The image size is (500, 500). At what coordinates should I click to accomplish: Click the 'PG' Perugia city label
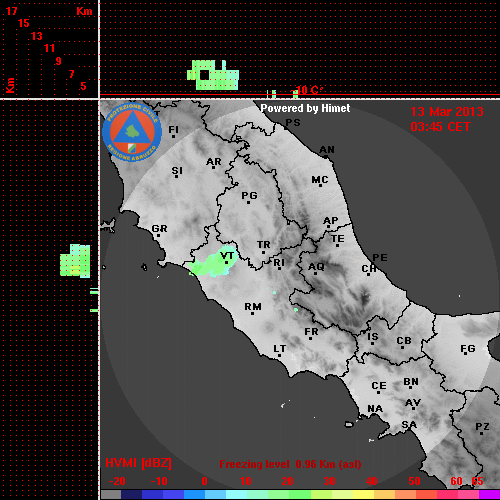coord(249,195)
